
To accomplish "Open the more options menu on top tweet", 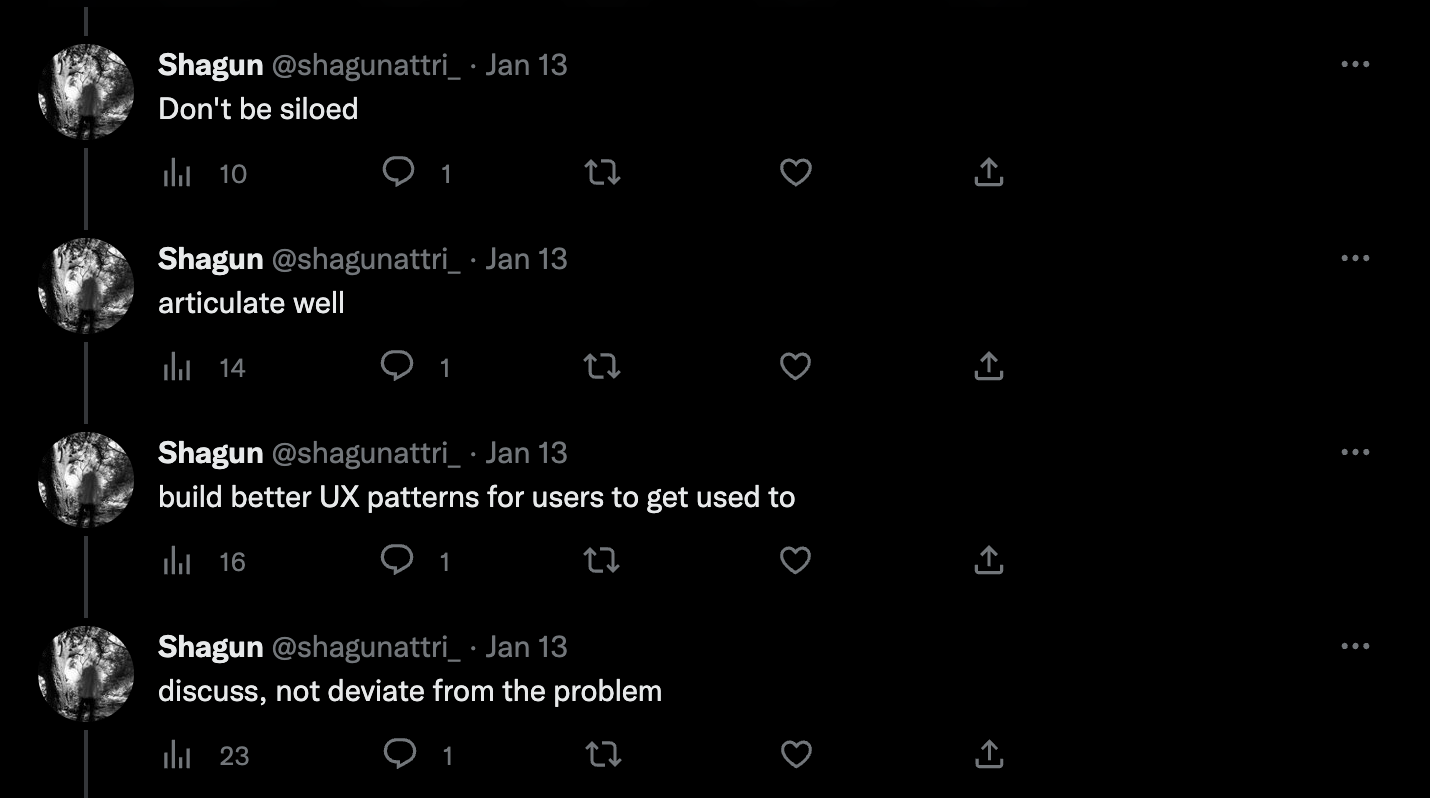I will [1356, 64].
